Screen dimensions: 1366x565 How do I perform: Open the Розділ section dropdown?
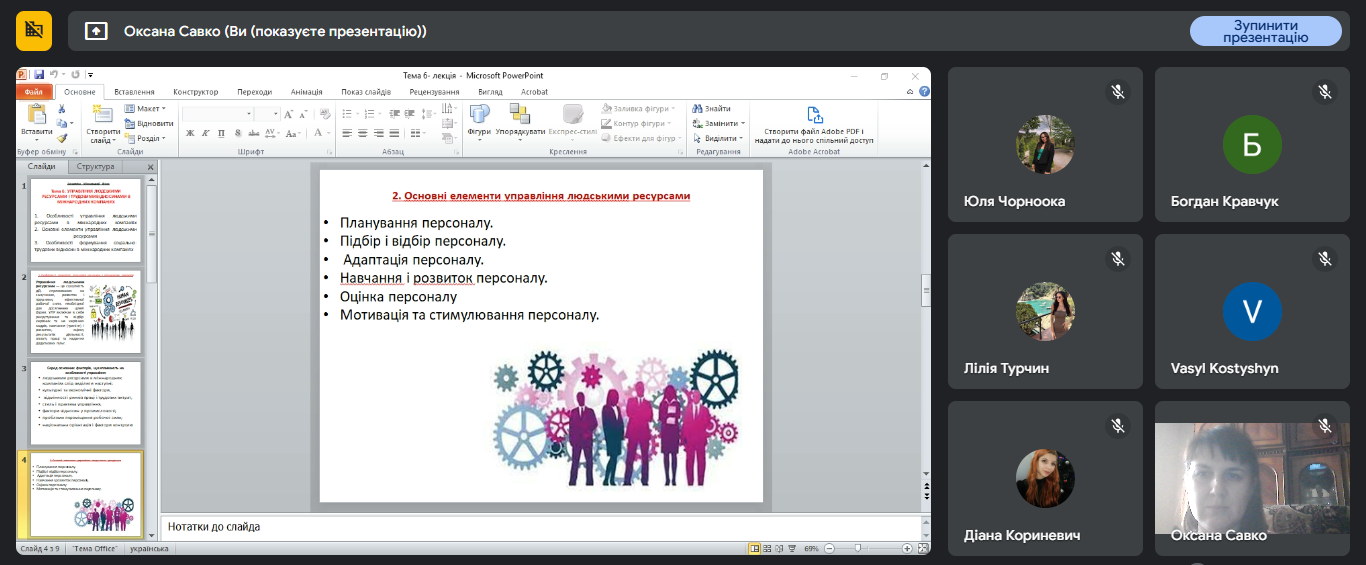pos(148,139)
